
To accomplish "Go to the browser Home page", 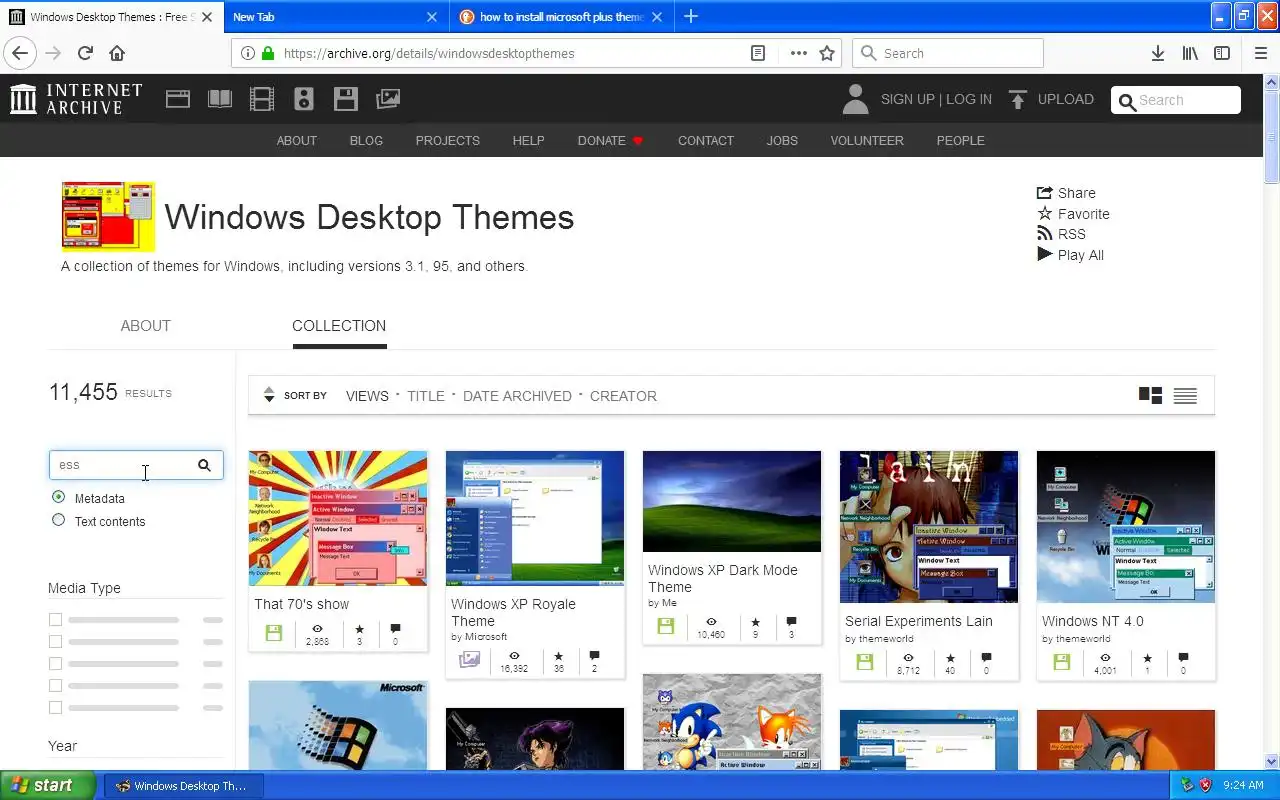I will [117, 53].
